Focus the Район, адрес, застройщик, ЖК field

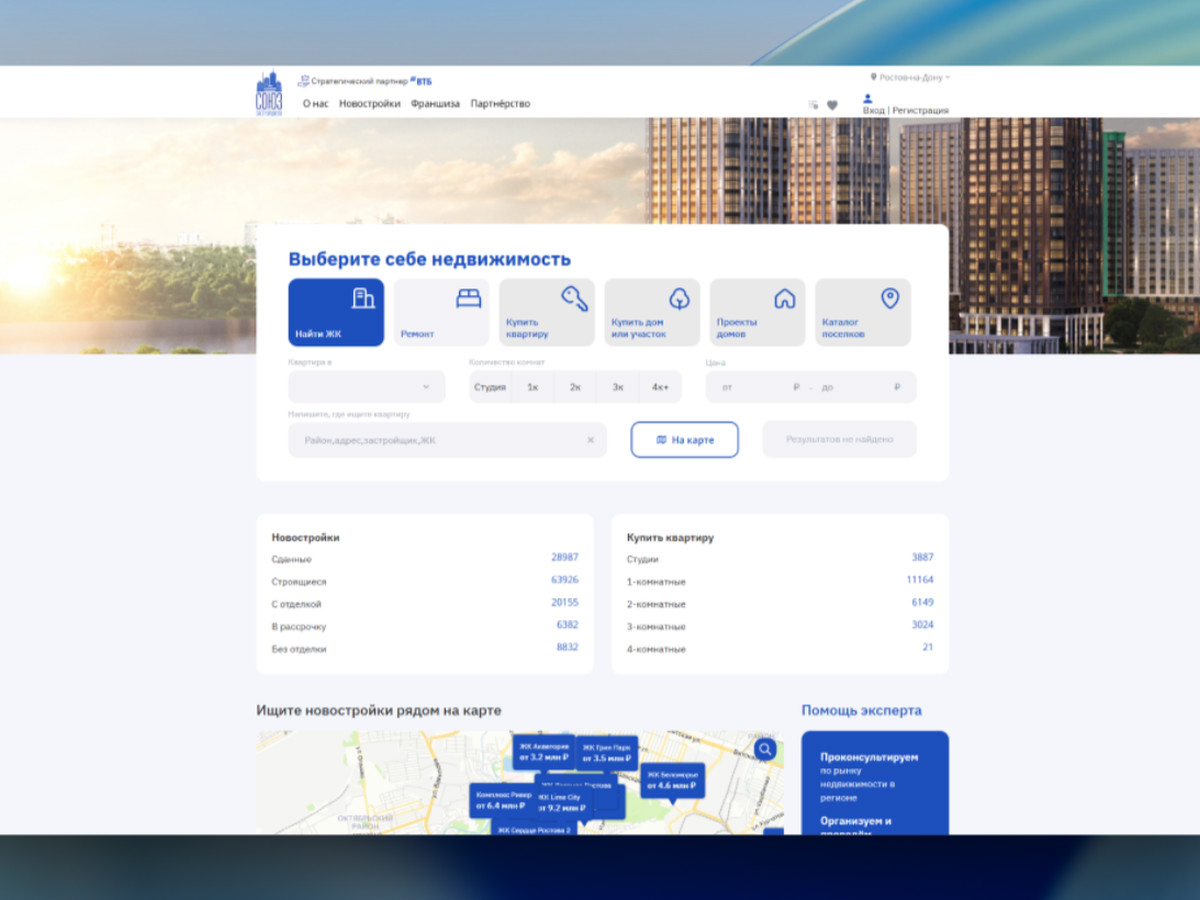[x=448, y=440]
